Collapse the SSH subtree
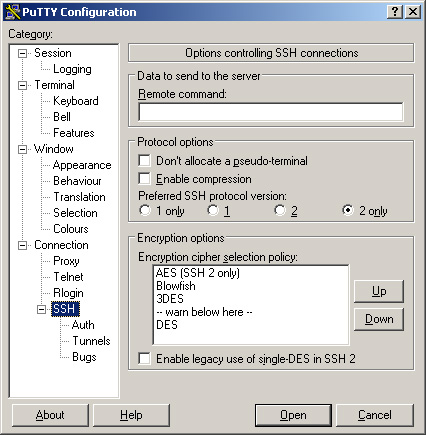The width and height of the screenshot is (426, 435). point(41,309)
